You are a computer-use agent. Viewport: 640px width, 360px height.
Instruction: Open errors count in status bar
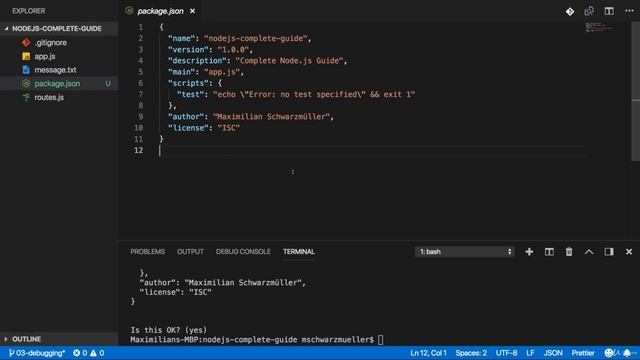click(80, 353)
